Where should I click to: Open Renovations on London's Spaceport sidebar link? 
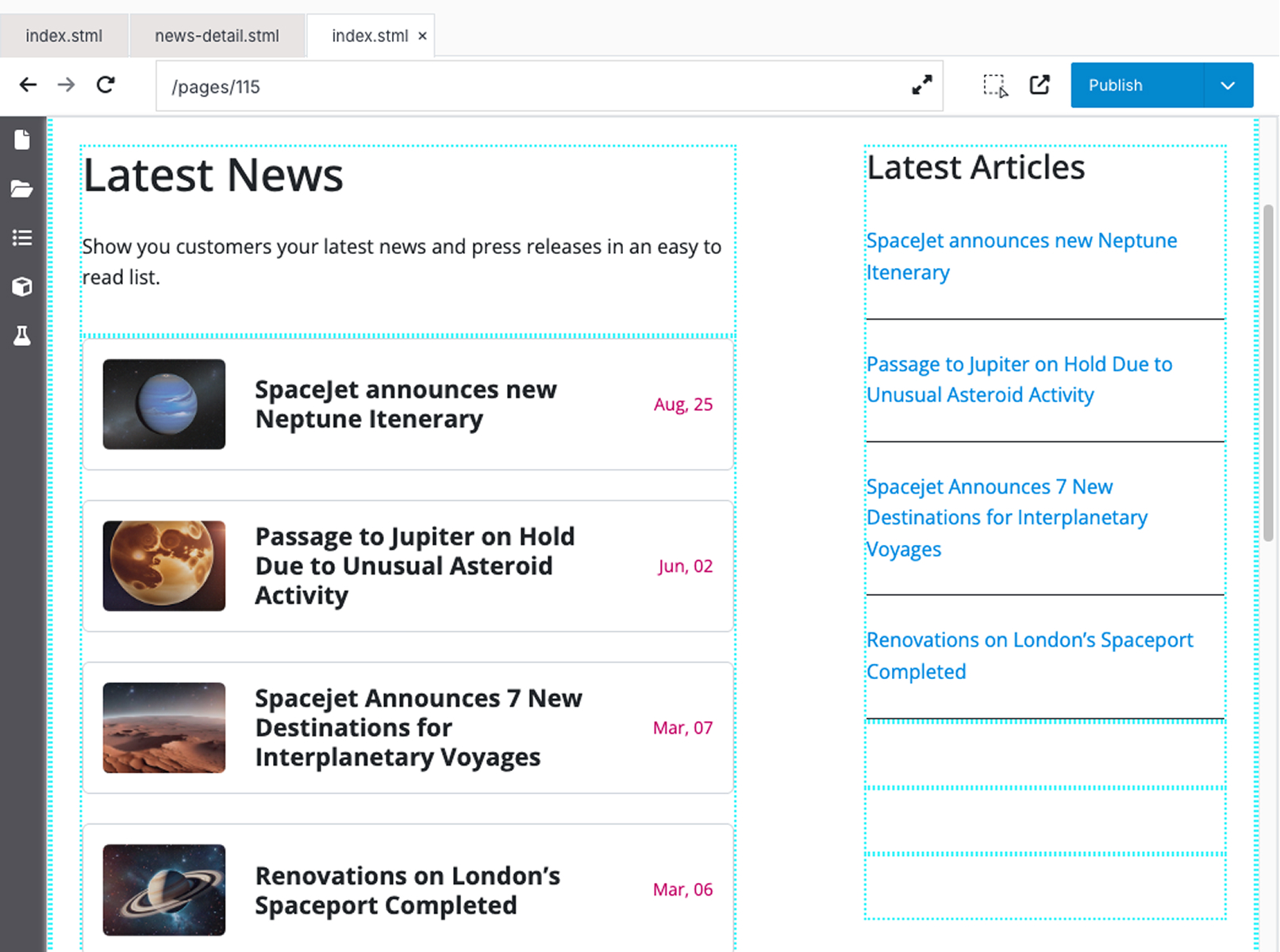point(1029,655)
